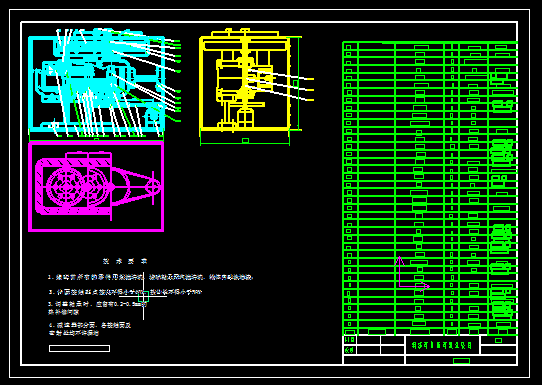
Task: Click the small belt pulley in magenta view
Action: (x=152, y=187)
